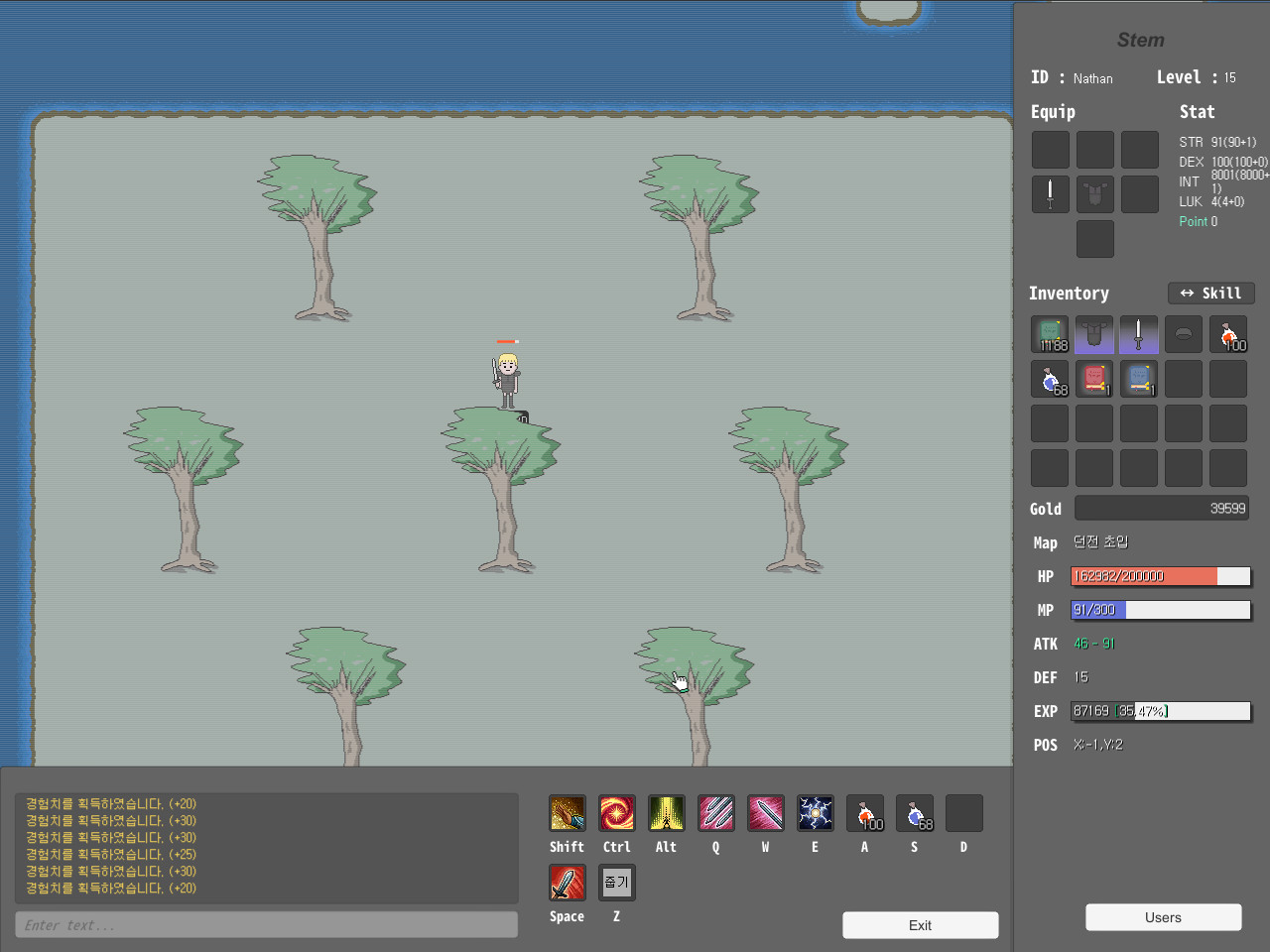Select the Ctrl fire vortex skill
Screen dimensions: 1270x952
[x=616, y=812]
